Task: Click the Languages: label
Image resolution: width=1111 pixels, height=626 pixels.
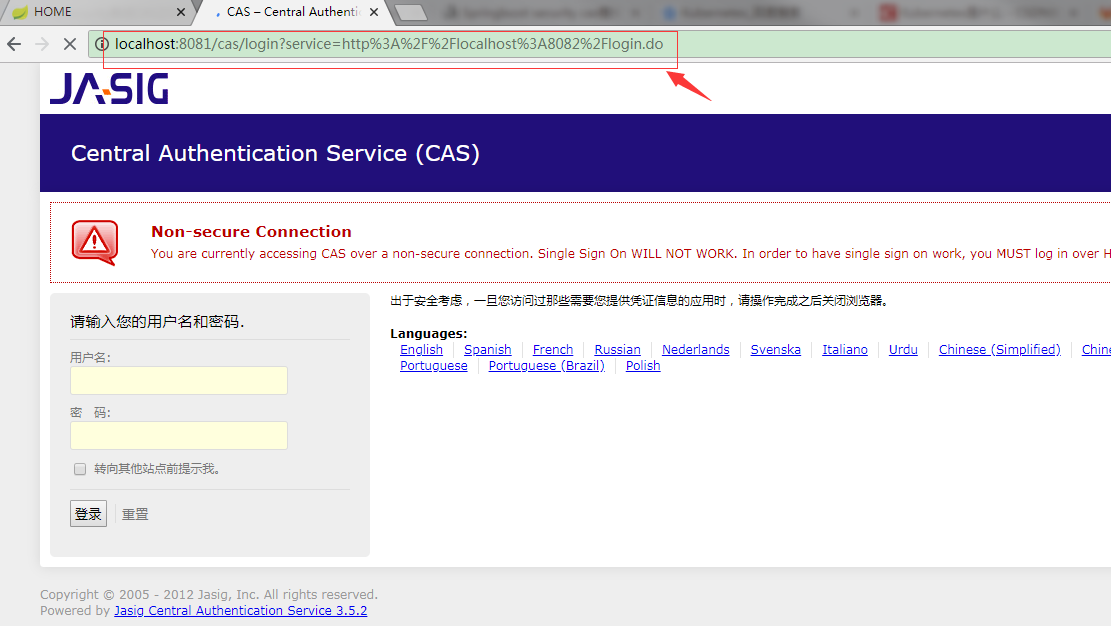Action: tap(429, 333)
